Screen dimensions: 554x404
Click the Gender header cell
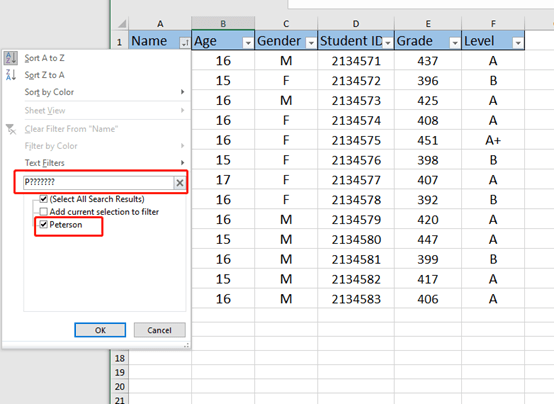pyautogui.click(x=286, y=40)
